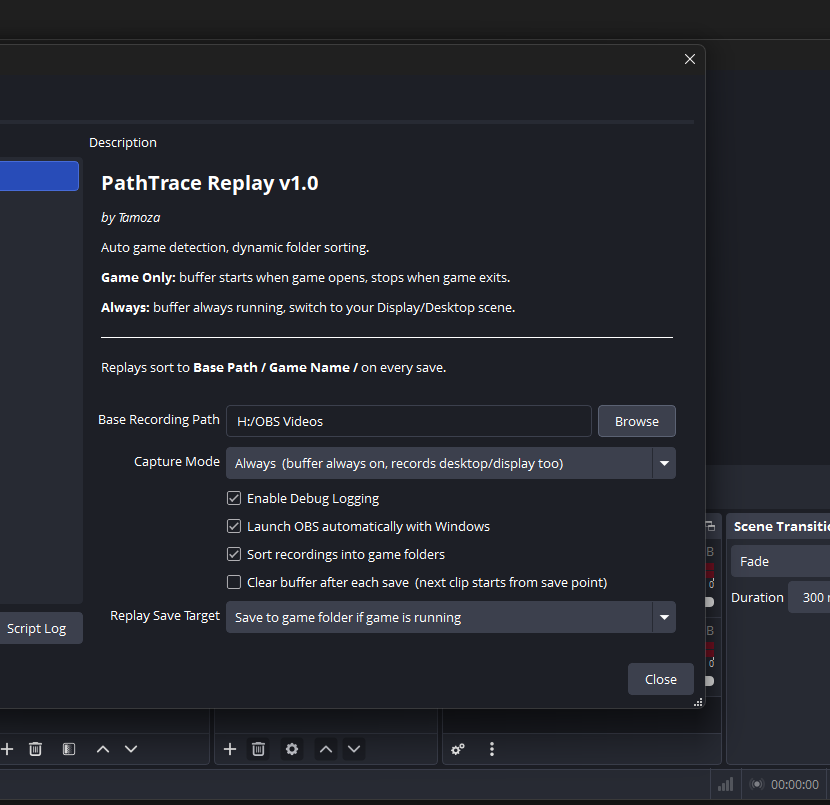Open the Fade transition dropdown

[x=780, y=562]
